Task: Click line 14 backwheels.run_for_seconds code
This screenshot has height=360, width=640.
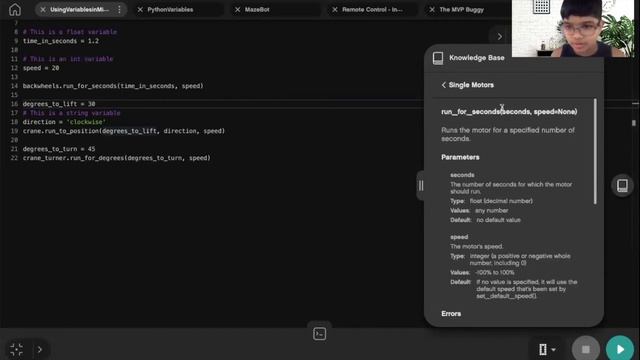Action: 113,86
